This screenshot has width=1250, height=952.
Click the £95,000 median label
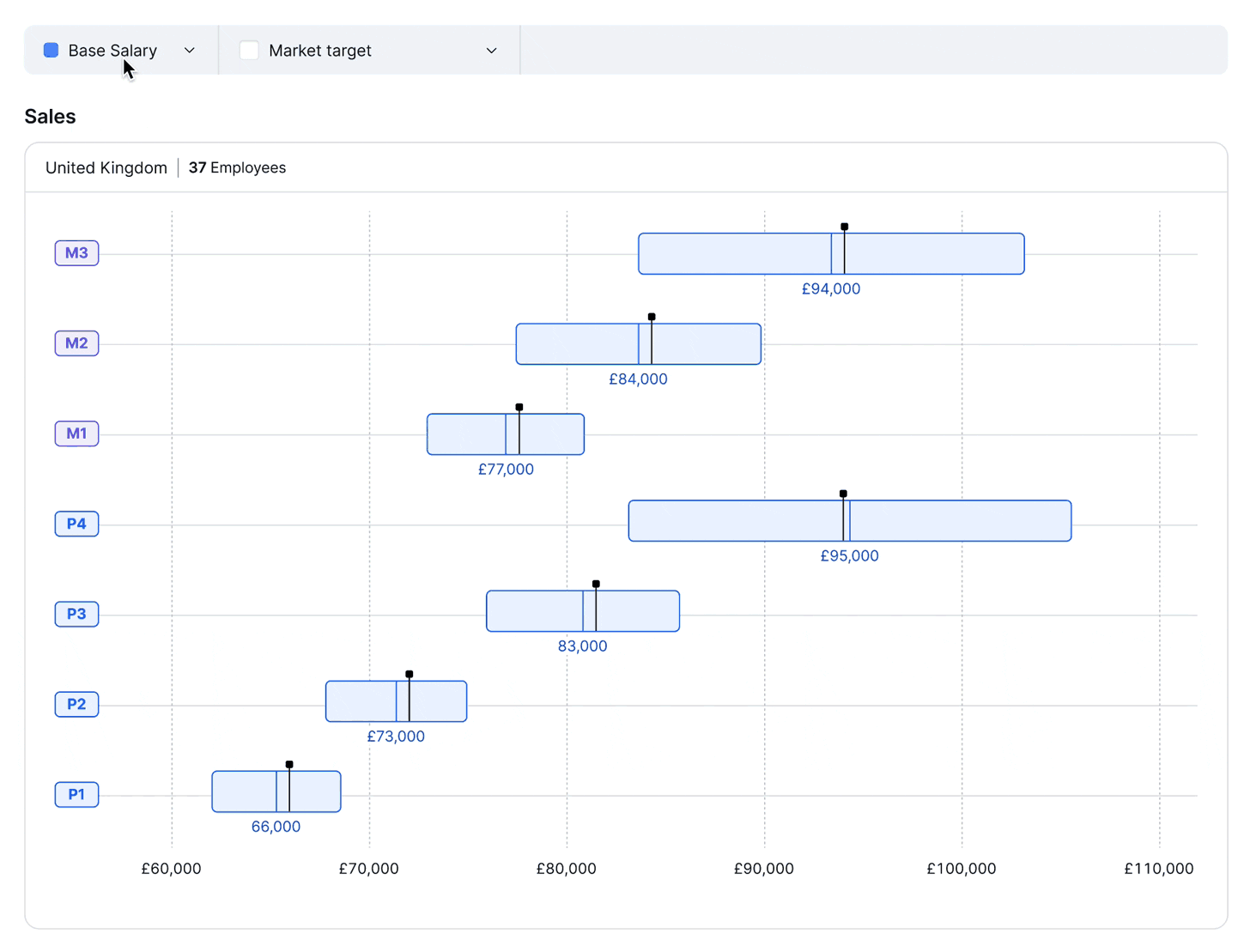coord(849,556)
